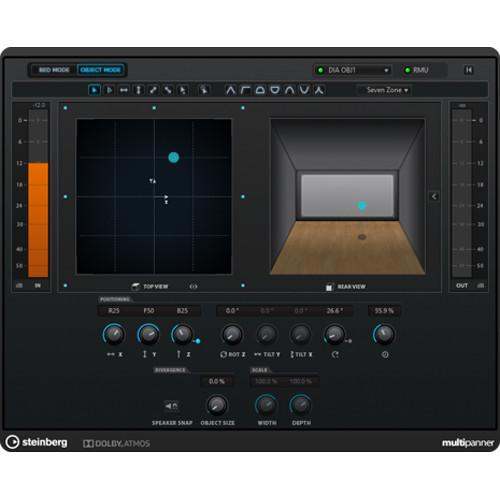Select the horizontal movement restriction tool
The width and height of the screenshot is (500, 500).
click(x=124, y=90)
